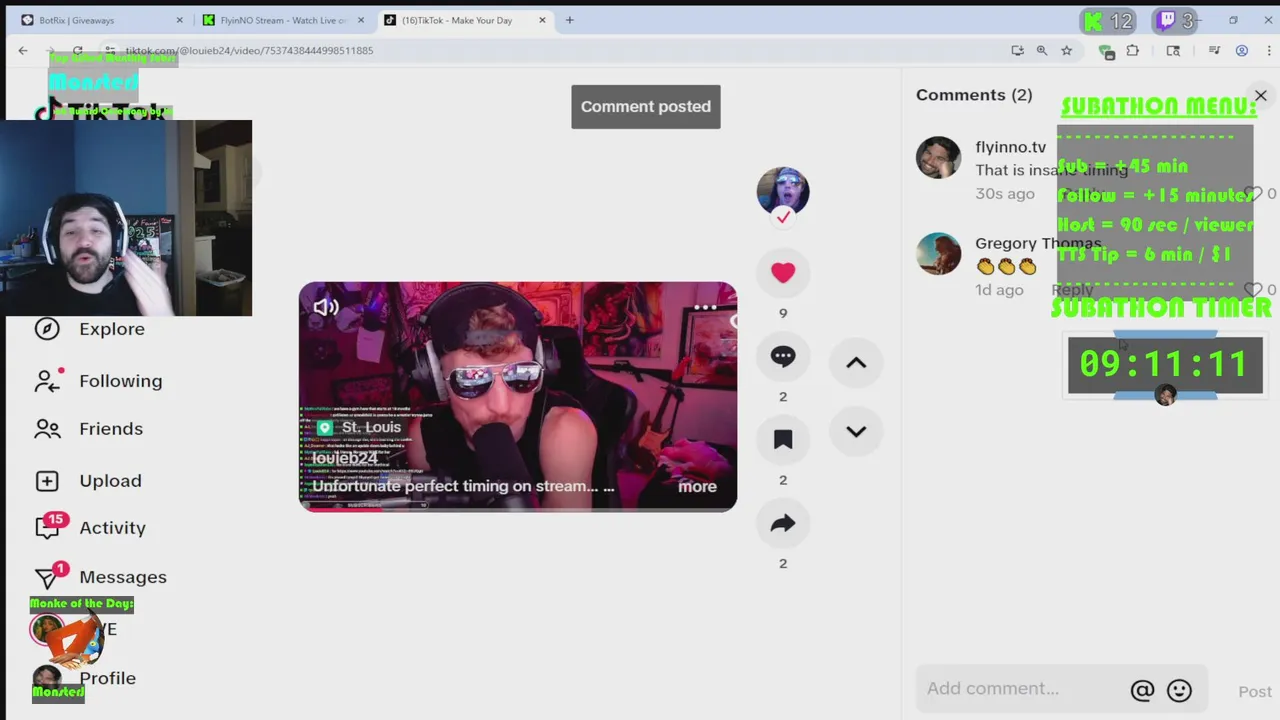This screenshot has width=1280, height=720.
Task: Close the TikTok browser tab
Action: point(542,20)
